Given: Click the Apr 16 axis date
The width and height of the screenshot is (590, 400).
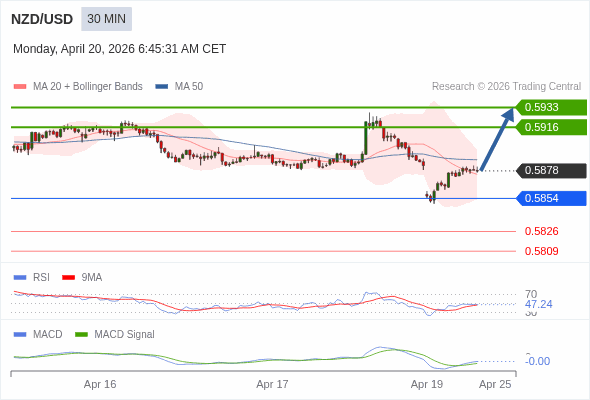Looking at the screenshot, I should click(100, 384).
